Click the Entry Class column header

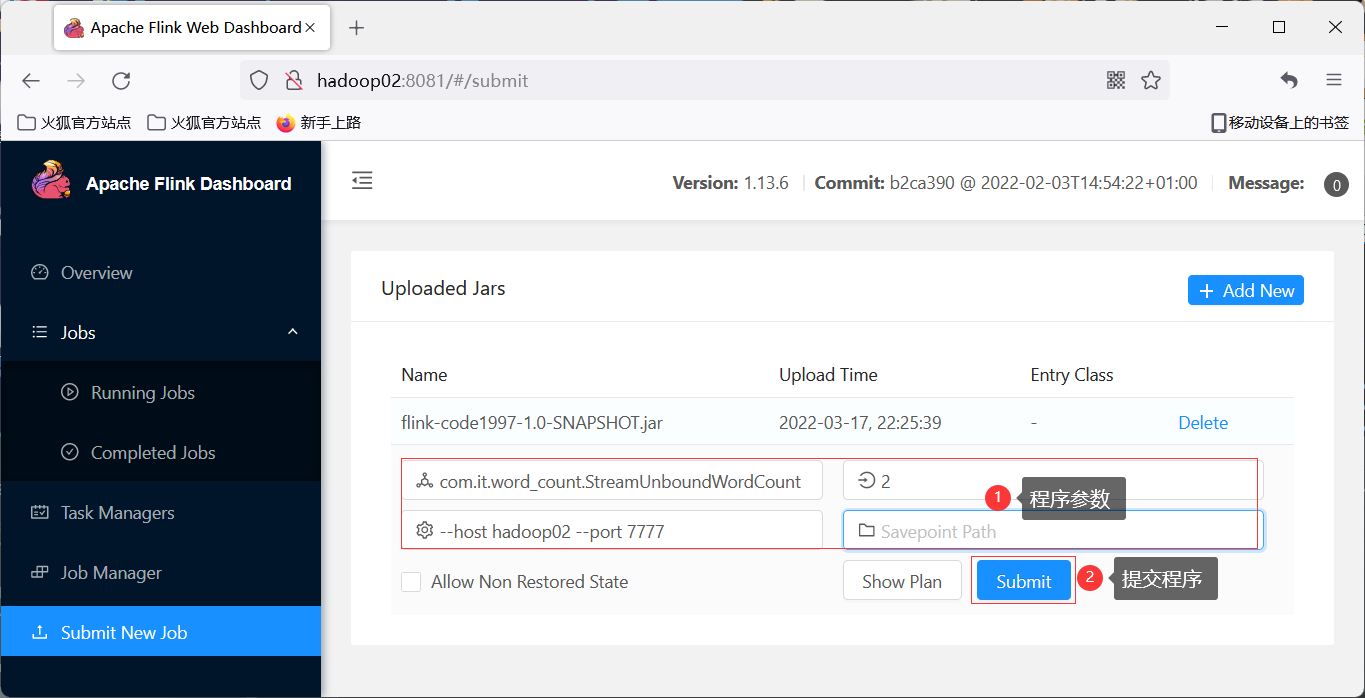click(1072, 375)
